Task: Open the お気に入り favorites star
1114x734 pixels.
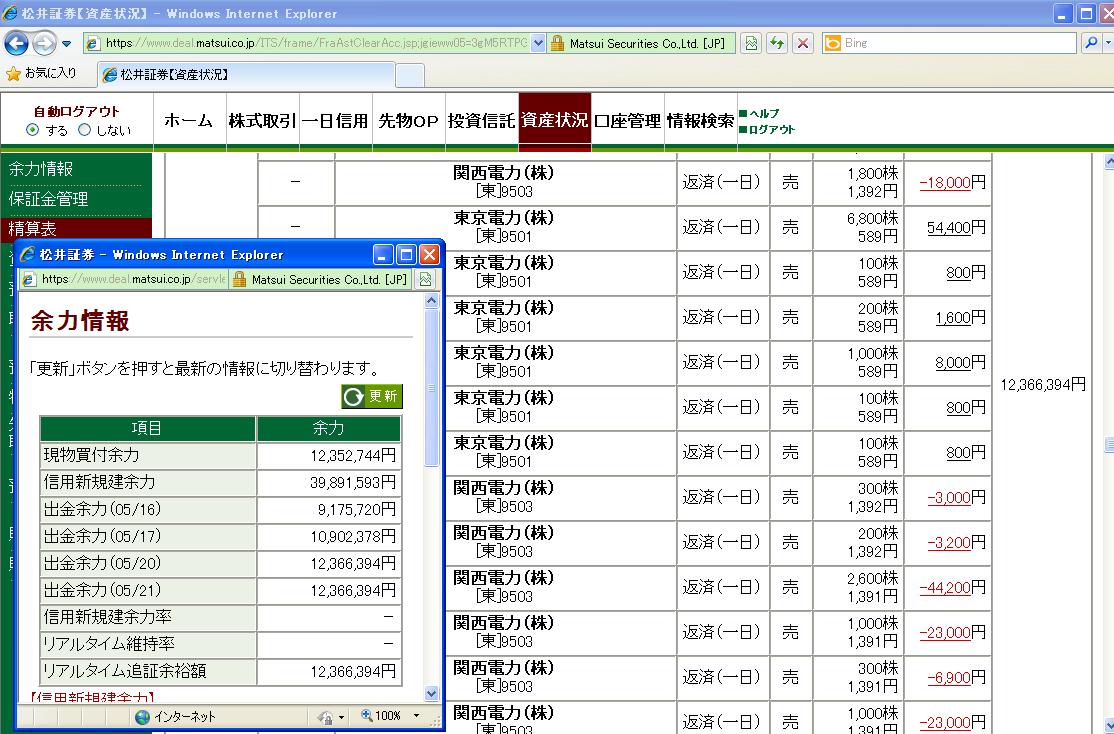Action: pos(14,74)
